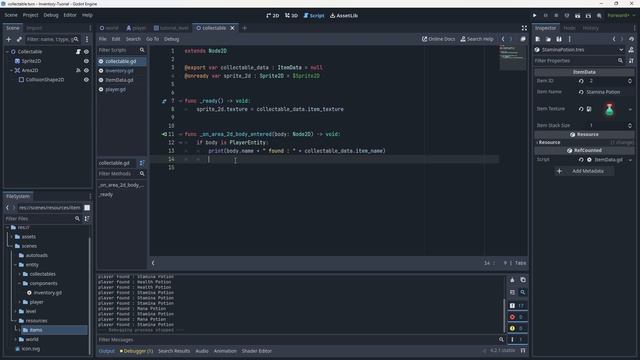Close the collectable scene tab
The width and height of the screenshot is (640, 360).
click(232, 28)
